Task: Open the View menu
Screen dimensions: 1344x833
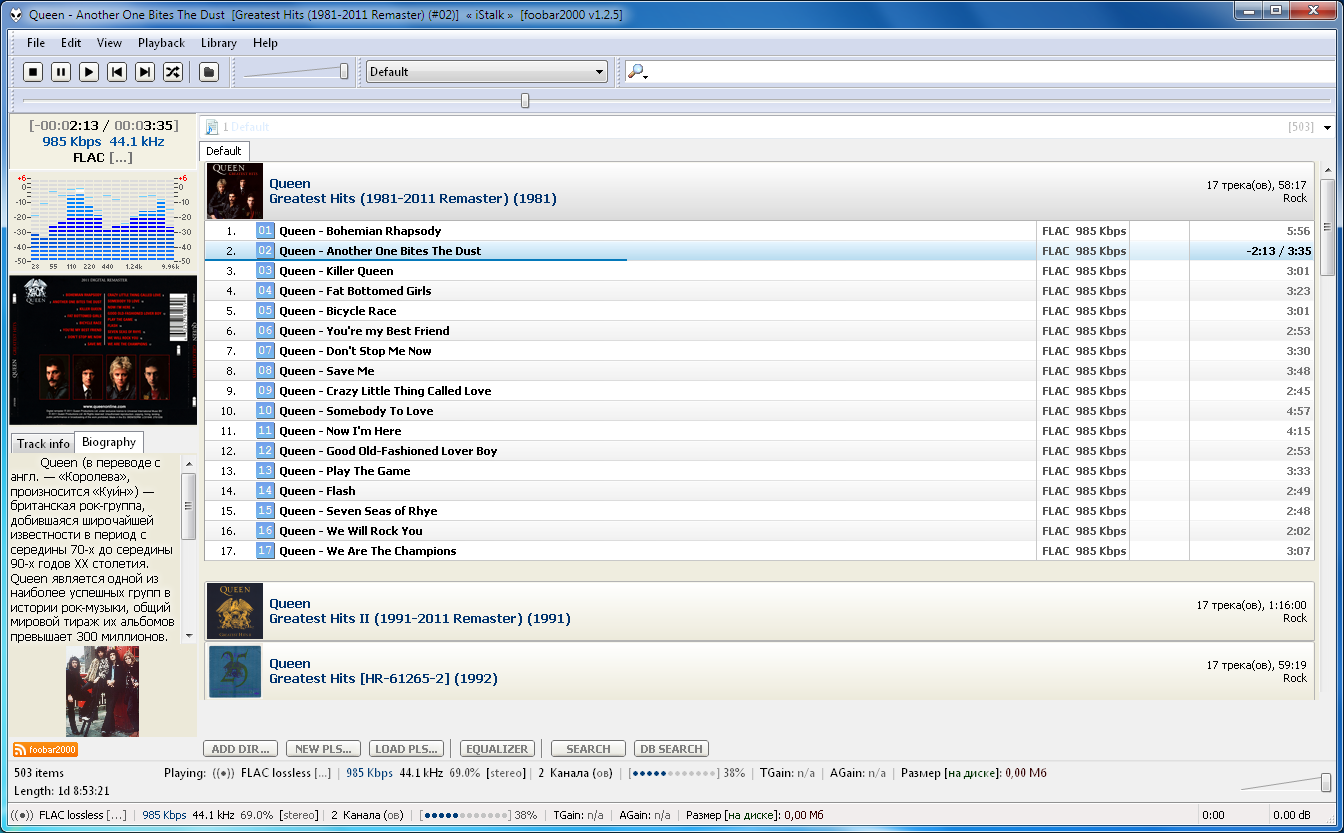Action: (x=109, y=43)
